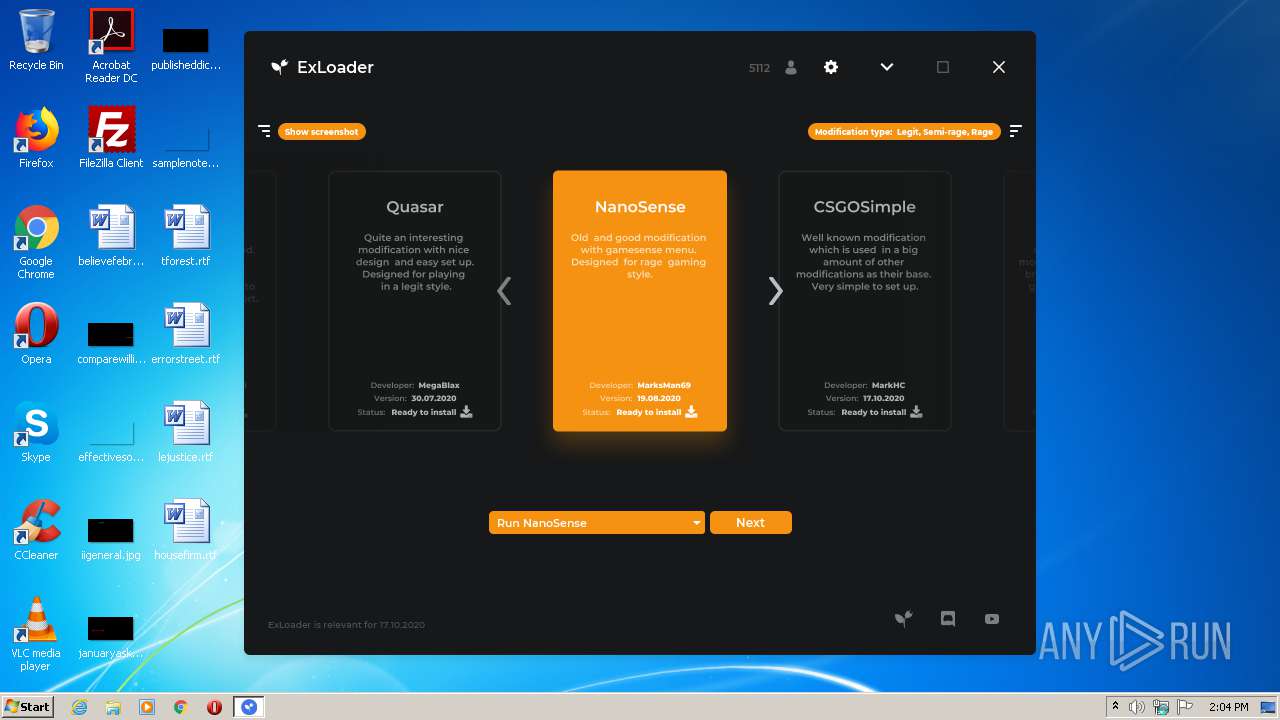Image resolution: width=1280 pixels, height=720 pixels.
Task: Open the chat community icon in the footer
Action: pos(948,619)
